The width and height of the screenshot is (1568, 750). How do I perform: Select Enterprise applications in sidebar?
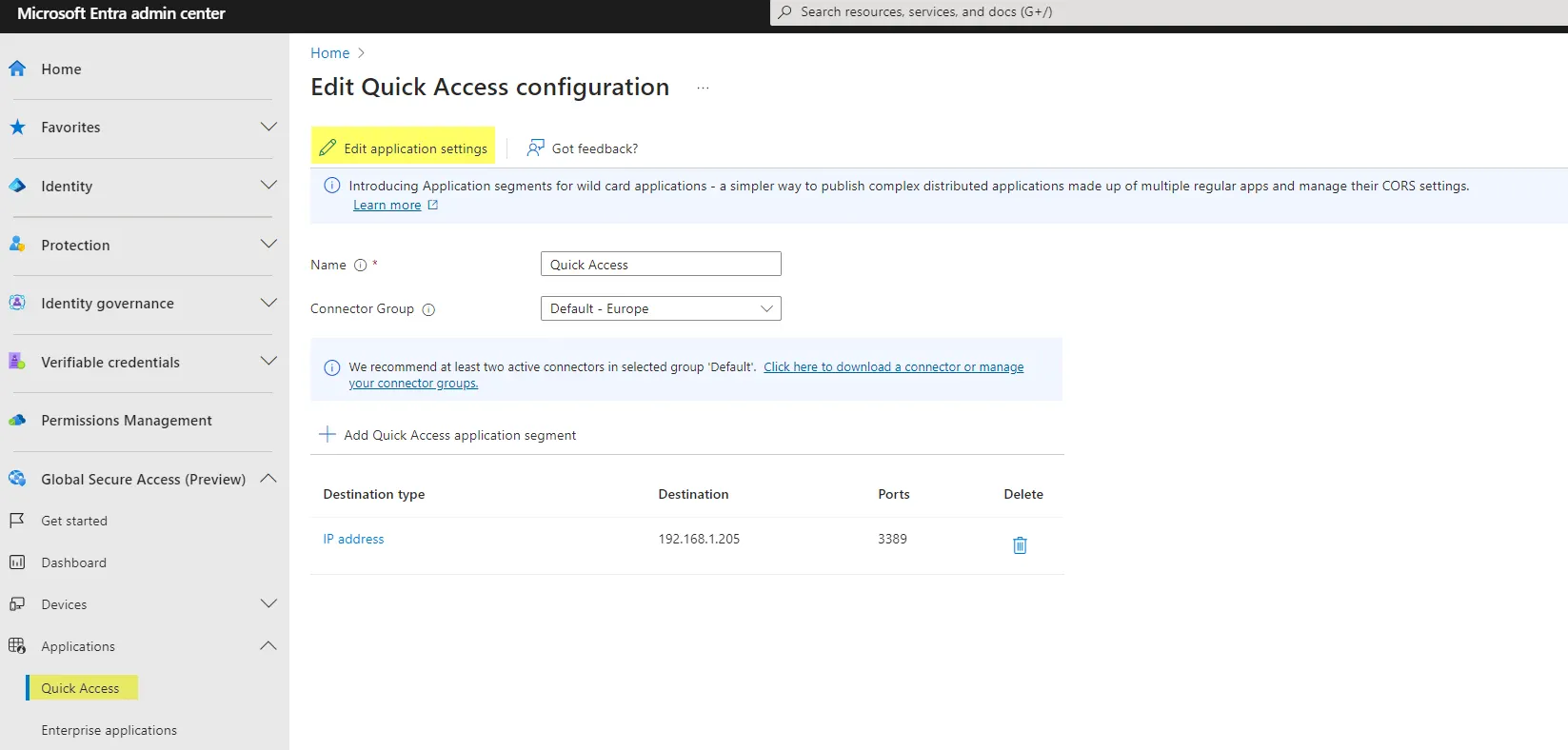(x=109, y=730)
